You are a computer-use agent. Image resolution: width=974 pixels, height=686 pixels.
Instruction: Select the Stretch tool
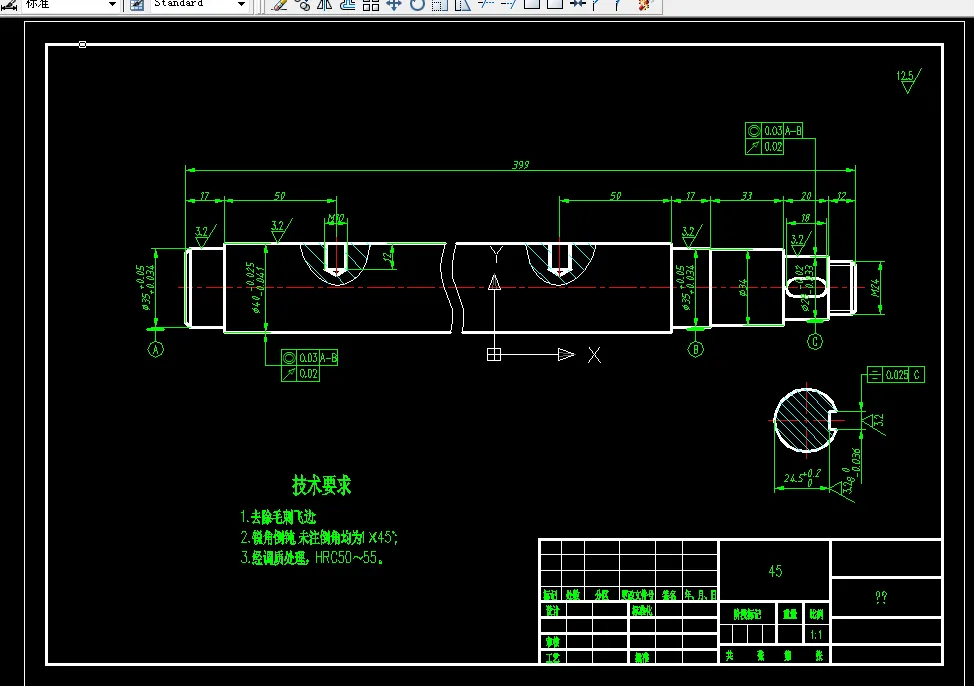[x=463, y=5]
